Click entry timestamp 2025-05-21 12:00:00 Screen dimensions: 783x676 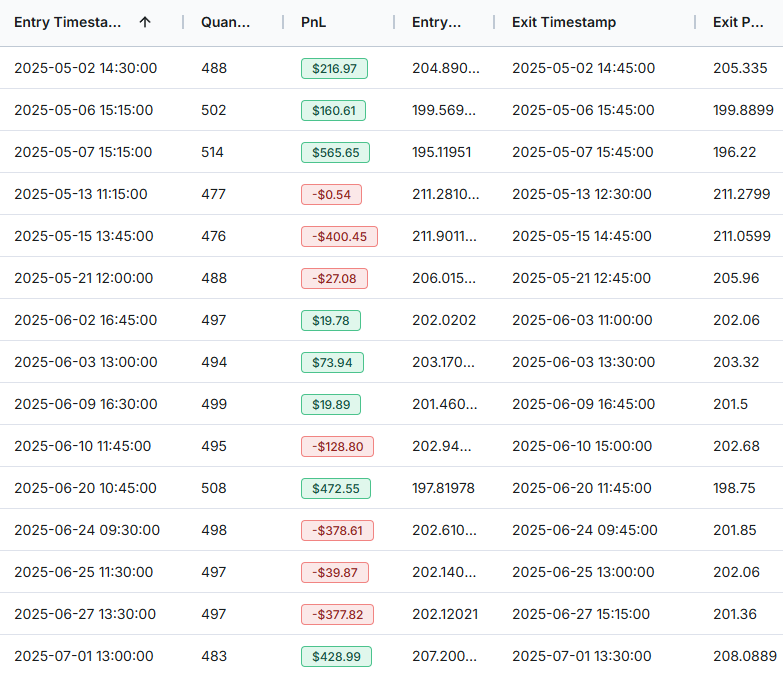pos(83,278)
